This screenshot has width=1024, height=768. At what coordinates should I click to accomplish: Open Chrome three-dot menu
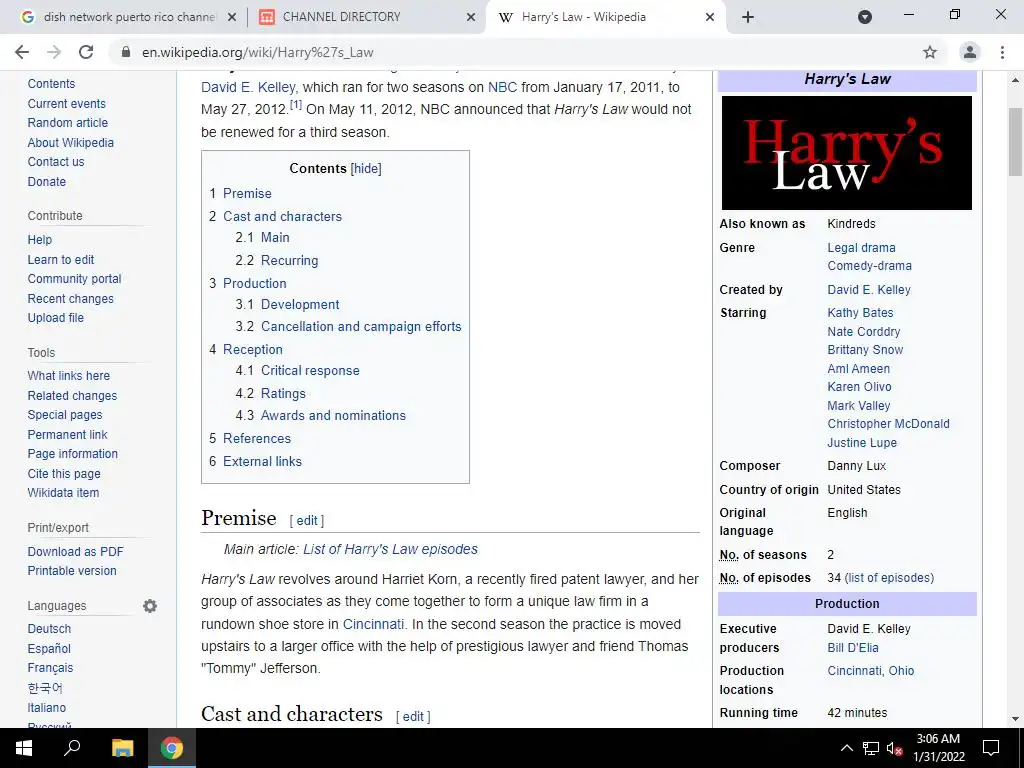pyautogui.click(x=1002, y=52)
